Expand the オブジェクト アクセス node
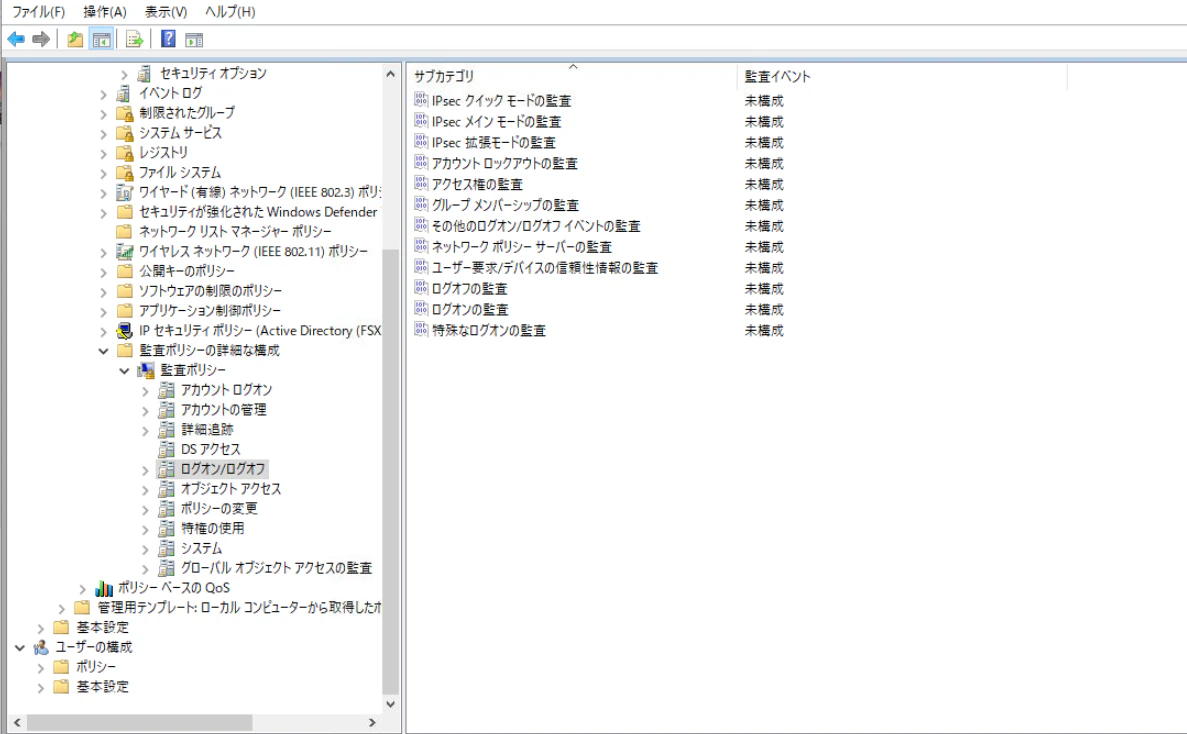 (x=145, y=490)
